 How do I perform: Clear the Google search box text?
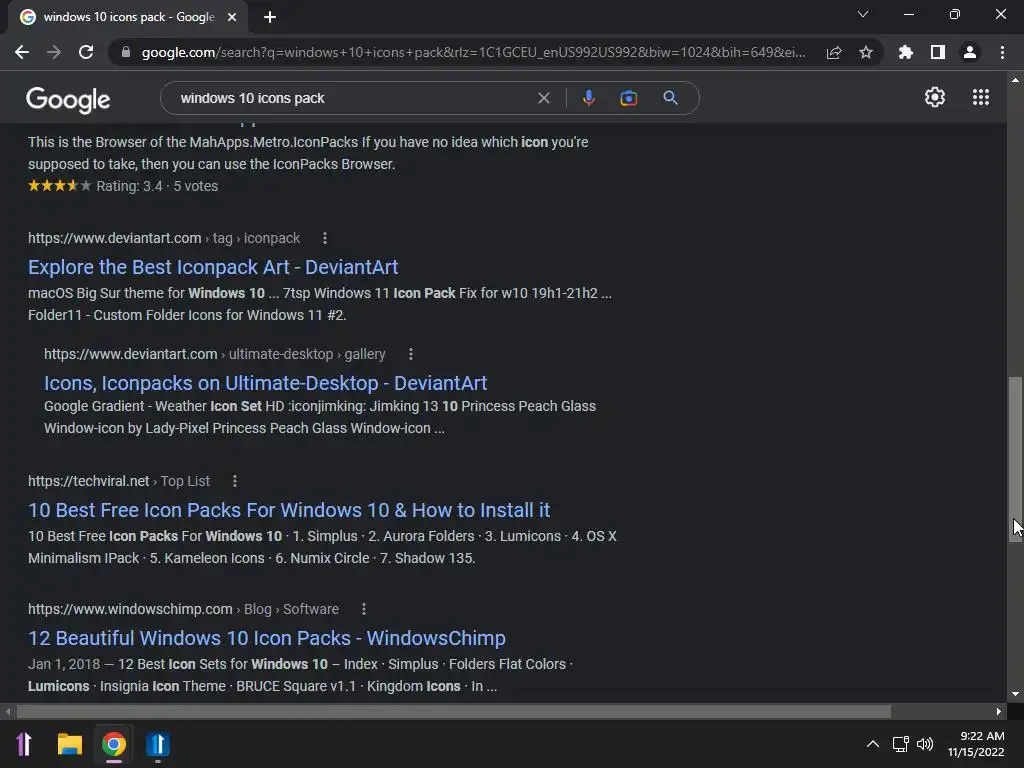point(543,98)
